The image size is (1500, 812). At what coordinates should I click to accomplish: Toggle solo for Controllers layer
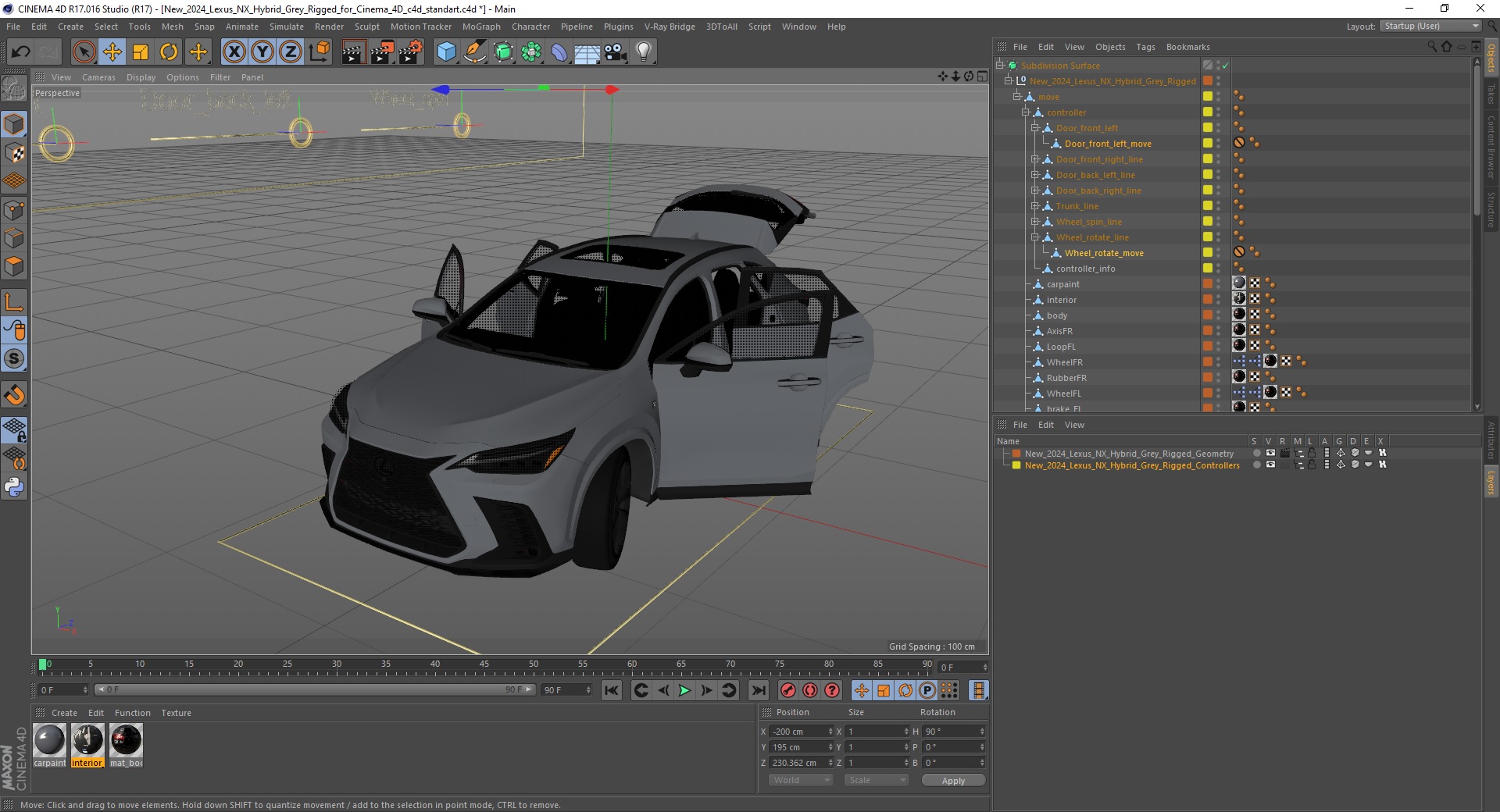[1256, 465]
